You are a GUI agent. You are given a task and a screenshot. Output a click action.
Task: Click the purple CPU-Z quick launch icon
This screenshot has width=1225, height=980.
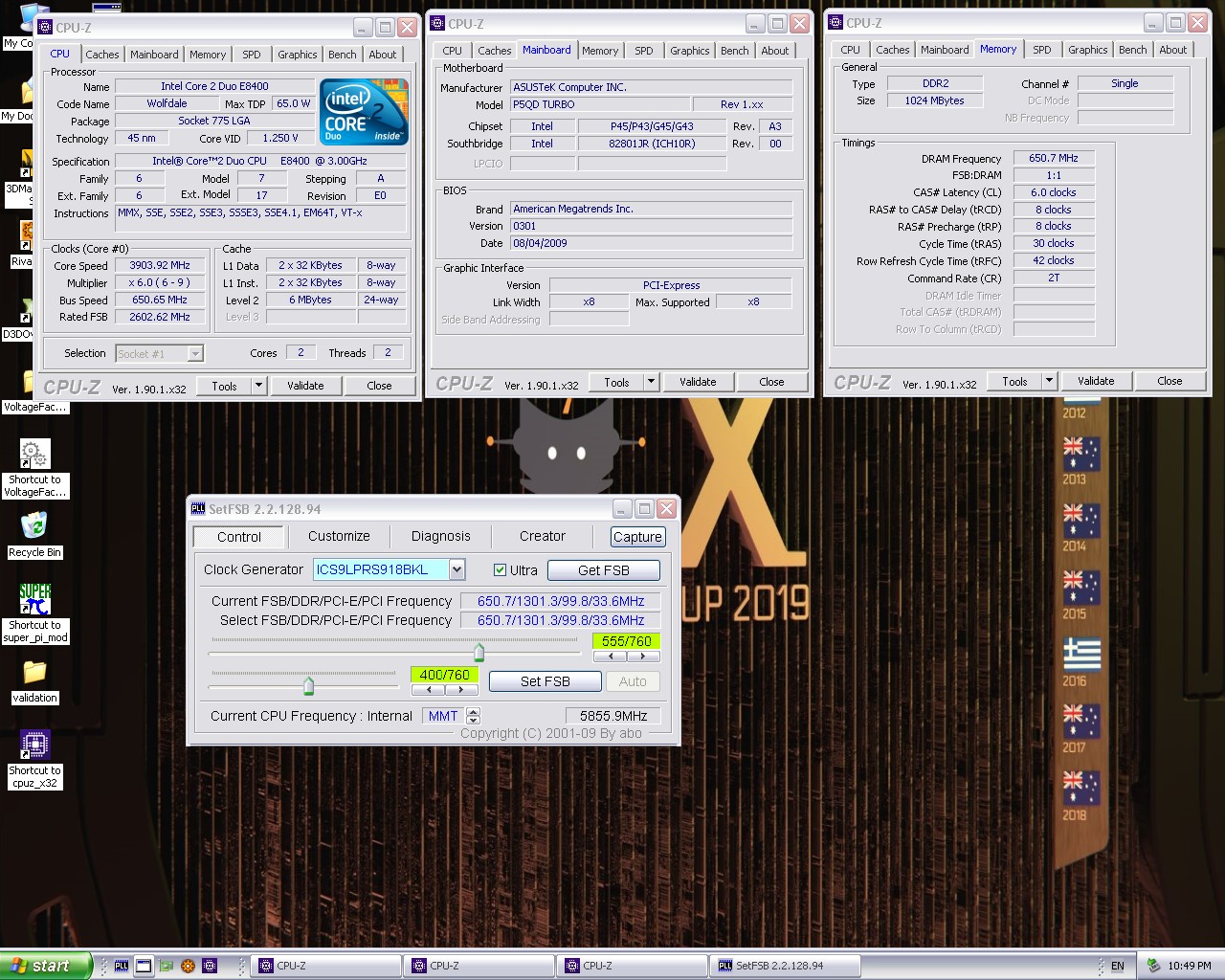coord(210,966)
